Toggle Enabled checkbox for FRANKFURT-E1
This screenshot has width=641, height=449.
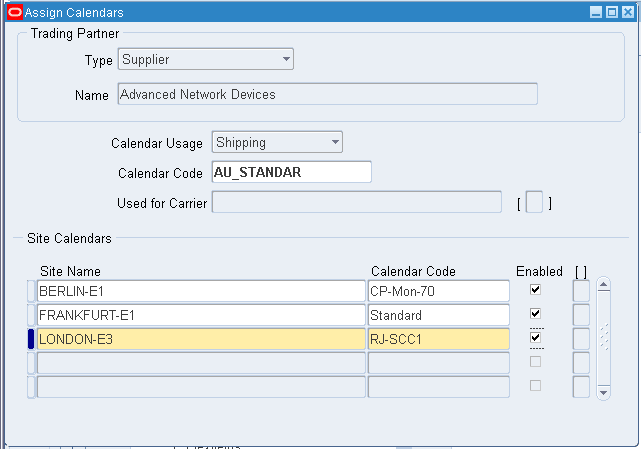point(536,314)
